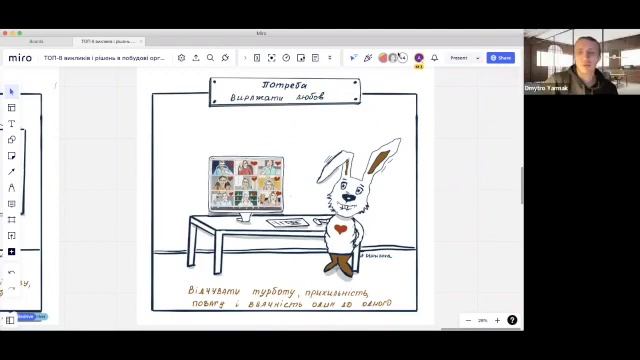The image size is (640, 360).
Task: Zoom in with the plus button
Action: click(x=497, y=320)
